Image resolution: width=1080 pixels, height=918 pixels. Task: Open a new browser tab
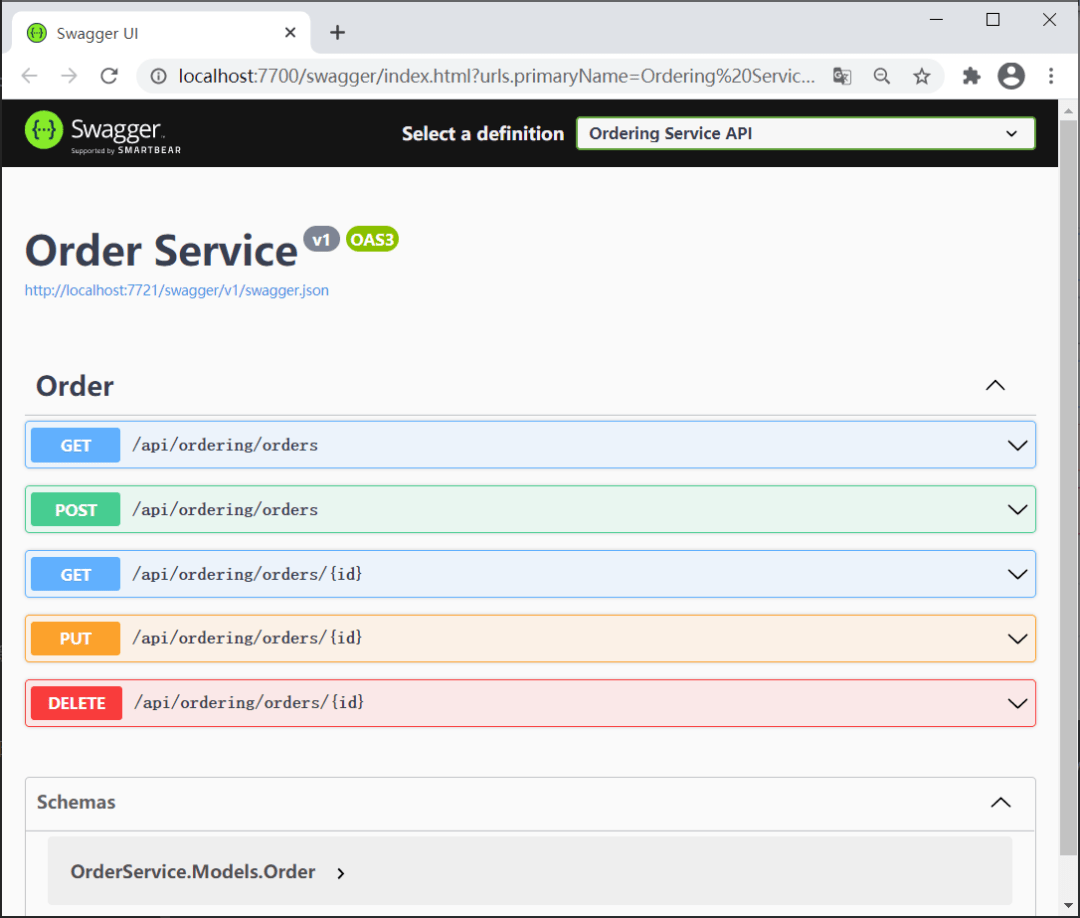tap(338, 33)
